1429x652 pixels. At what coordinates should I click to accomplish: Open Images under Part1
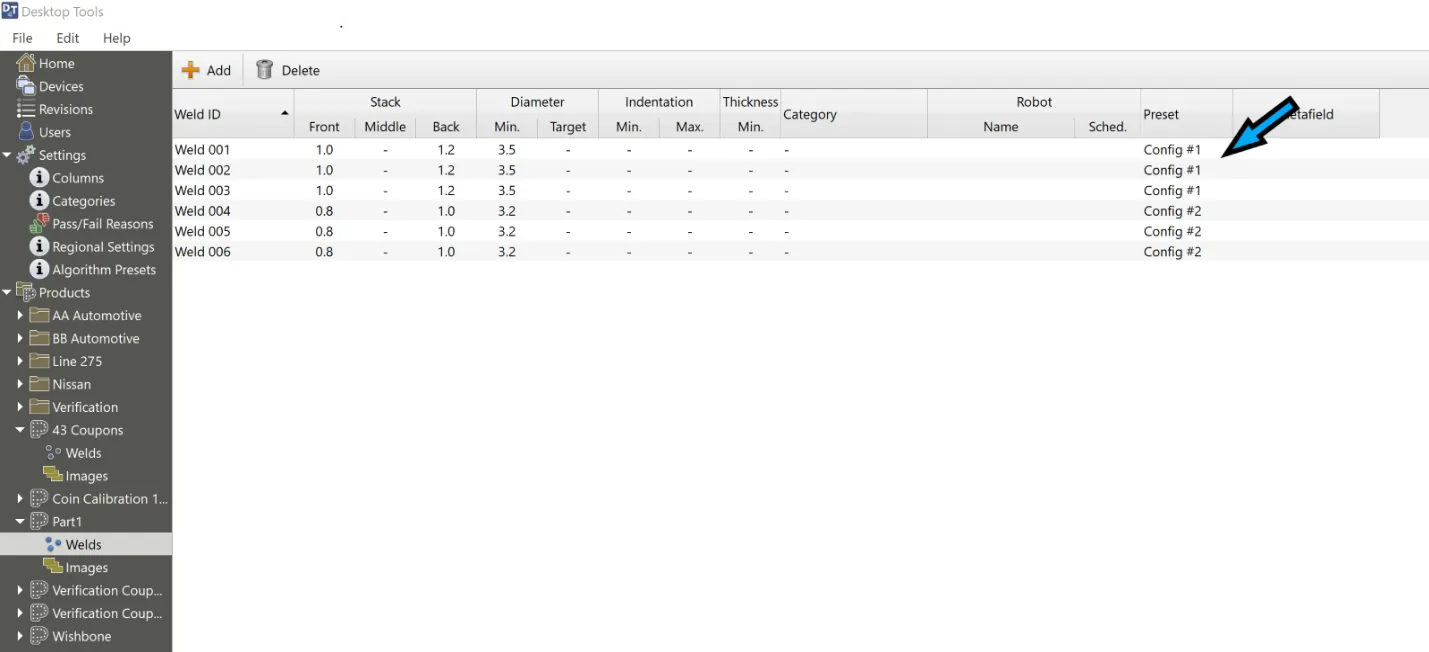(86, 568)
